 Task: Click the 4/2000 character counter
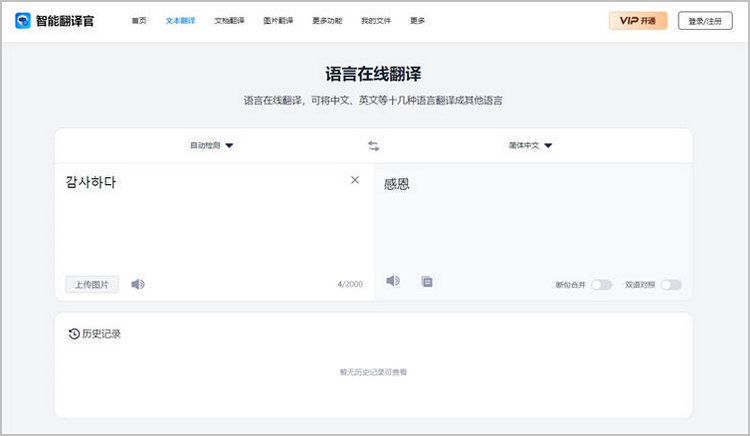point(350,284)
